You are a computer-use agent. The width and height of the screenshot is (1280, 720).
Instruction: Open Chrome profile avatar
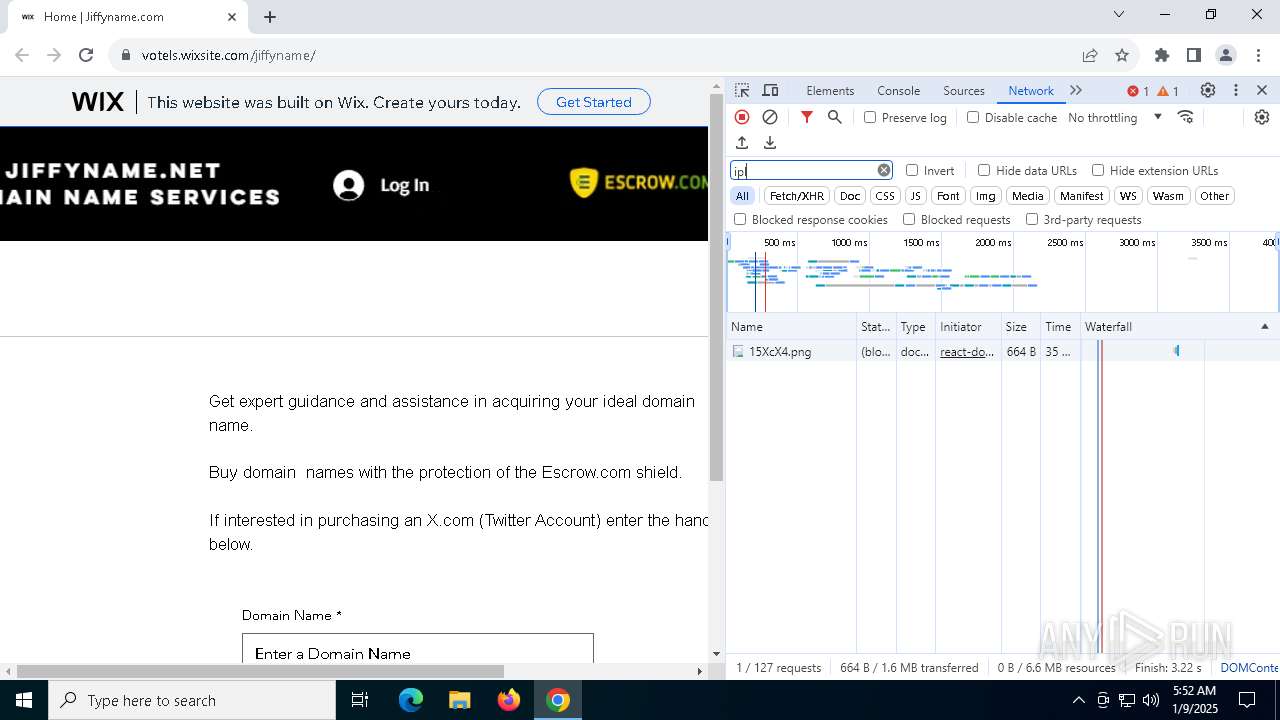click(x=1226, y=55)
